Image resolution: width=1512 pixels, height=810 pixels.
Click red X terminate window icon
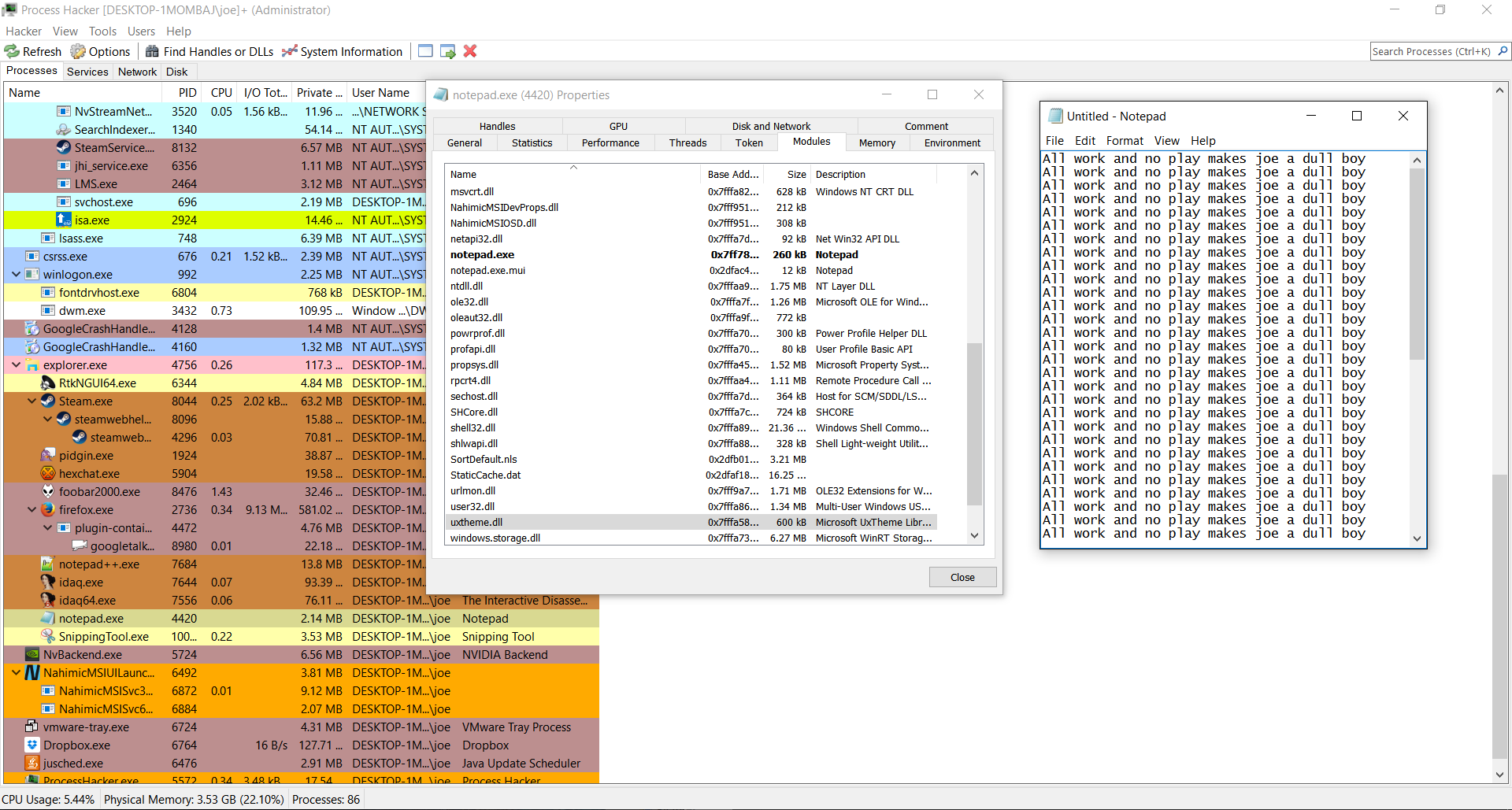click(x=470, y=51)
